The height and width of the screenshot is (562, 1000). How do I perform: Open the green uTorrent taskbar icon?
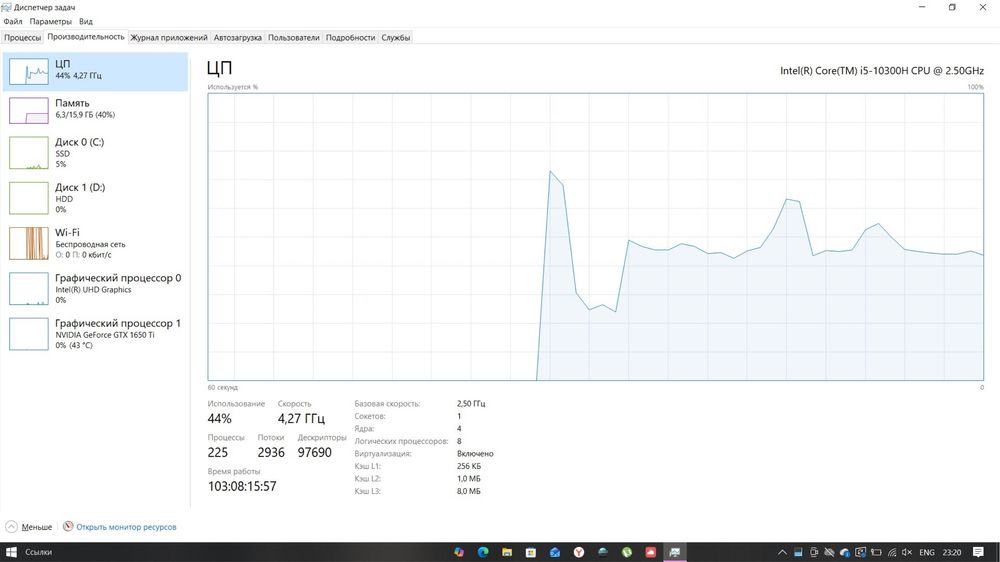(x=627, y=552)
